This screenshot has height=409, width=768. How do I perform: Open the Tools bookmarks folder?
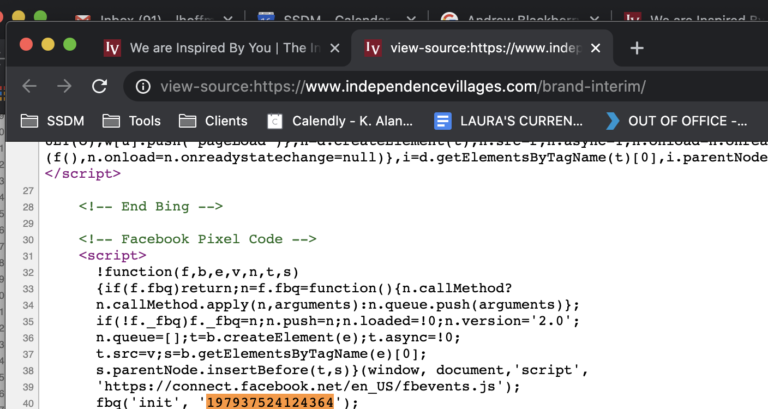pyautogui.click(x=131, y=121)
